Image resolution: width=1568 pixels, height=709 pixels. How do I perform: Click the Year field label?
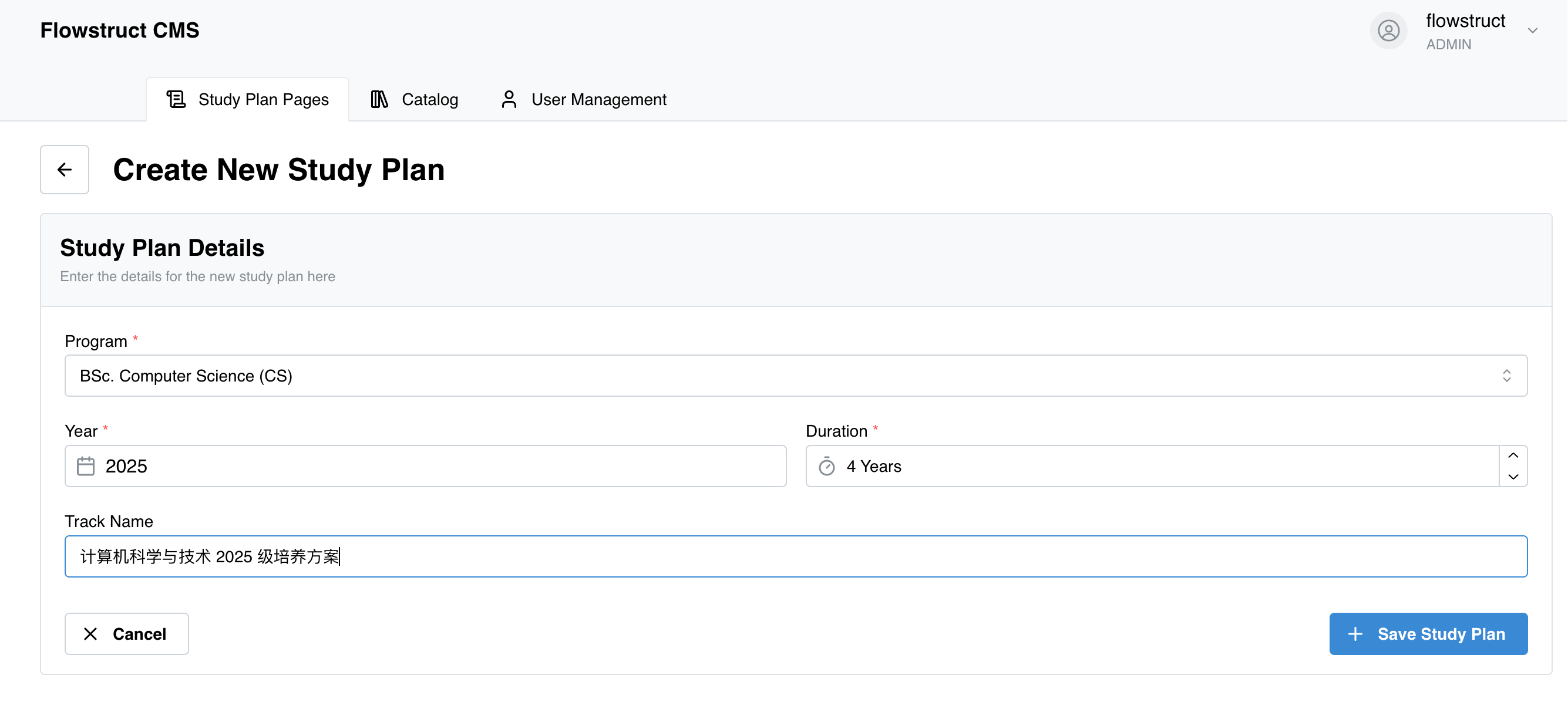click(81, 431)
